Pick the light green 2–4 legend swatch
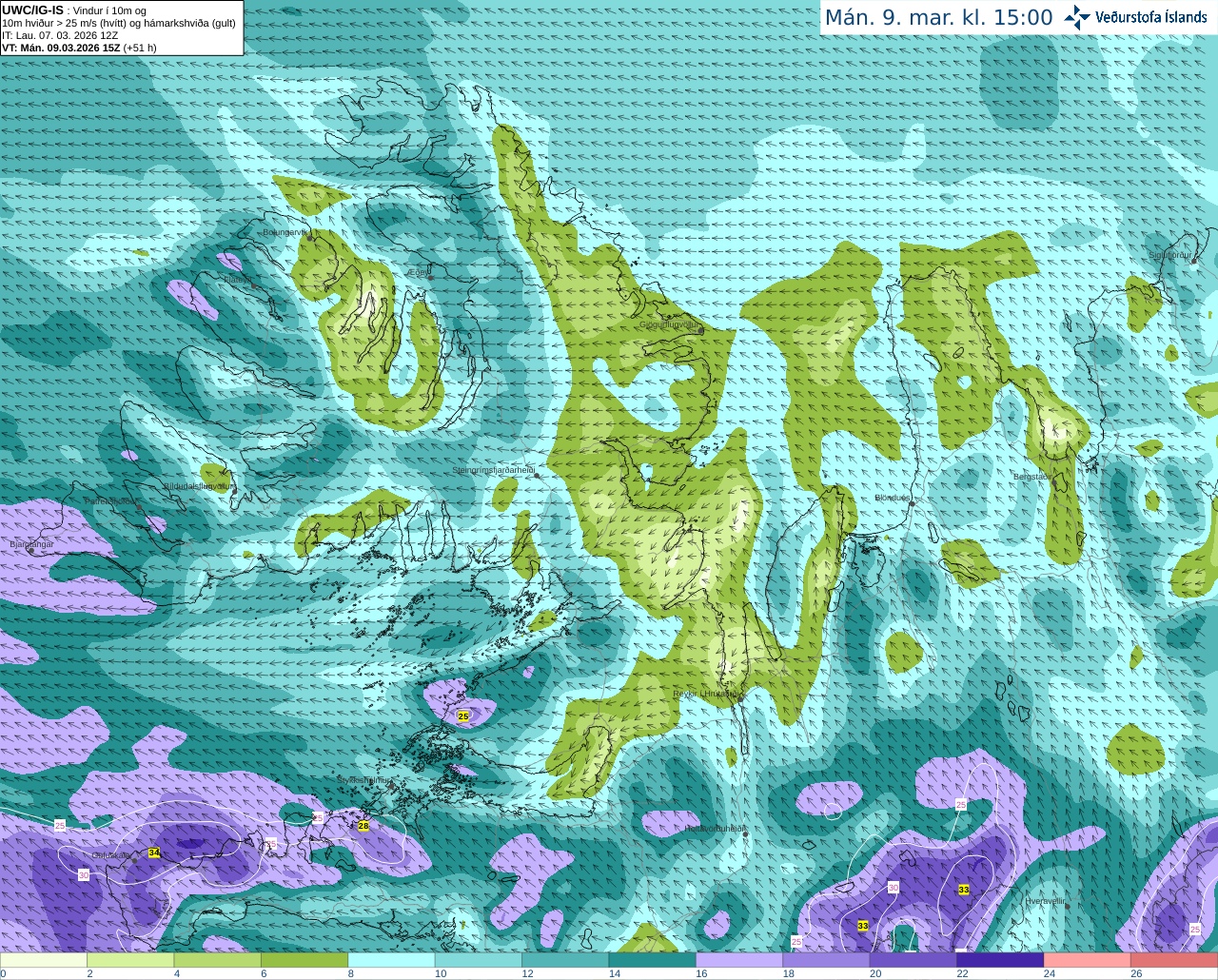Image resolution: width=1218 pixels, height=980 pixels. pos(130,960)
